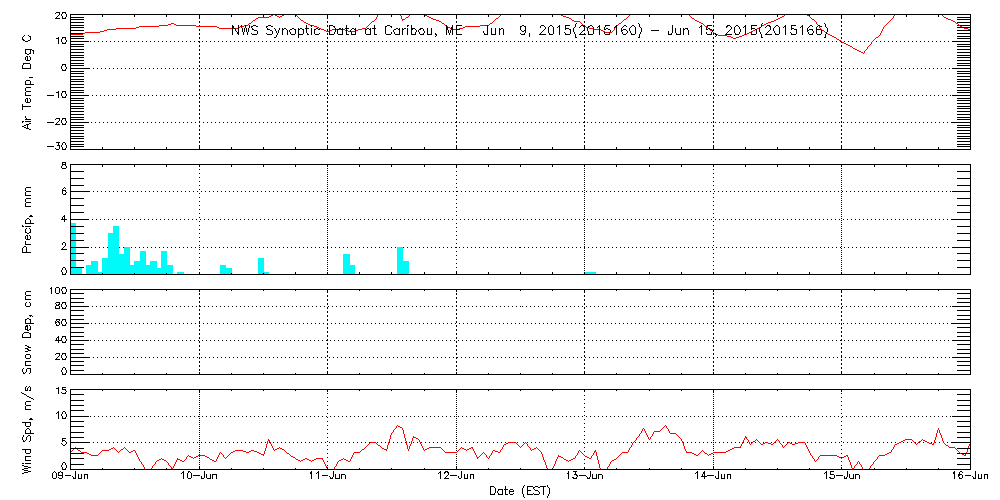Click the Snow Dep, cm axis label
Image resolution: width=1000 pixels, height=500 pixels.
[x=28, y=331]
